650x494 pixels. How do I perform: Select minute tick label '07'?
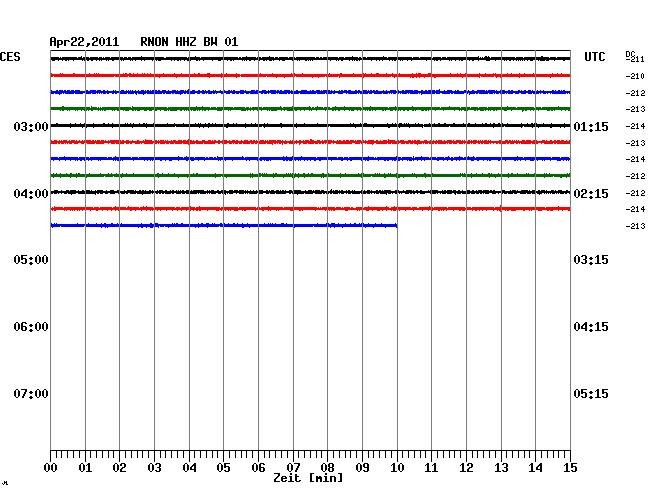[293, 467]
